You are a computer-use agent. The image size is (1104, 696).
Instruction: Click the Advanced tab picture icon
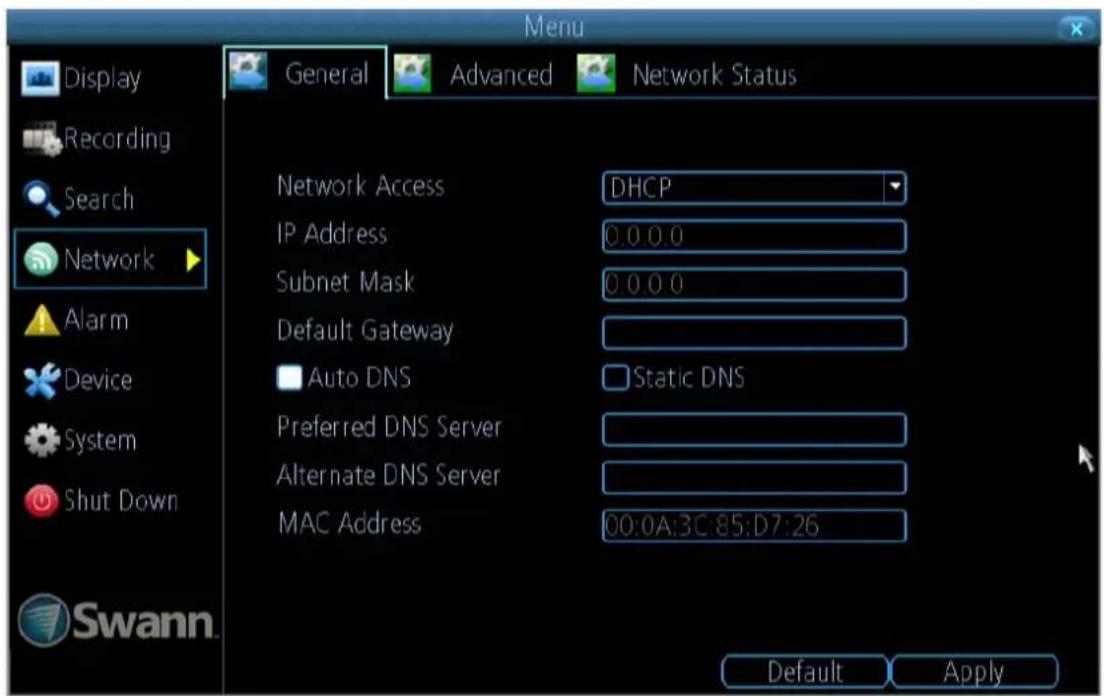(413, 73)
